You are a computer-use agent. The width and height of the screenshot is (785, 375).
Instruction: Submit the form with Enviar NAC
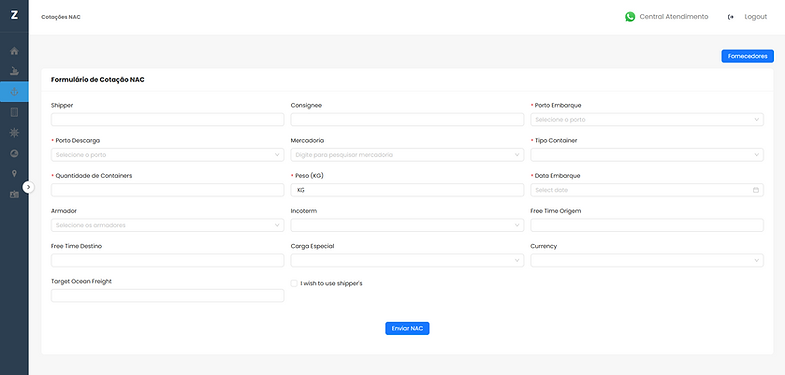pos(407,328)
